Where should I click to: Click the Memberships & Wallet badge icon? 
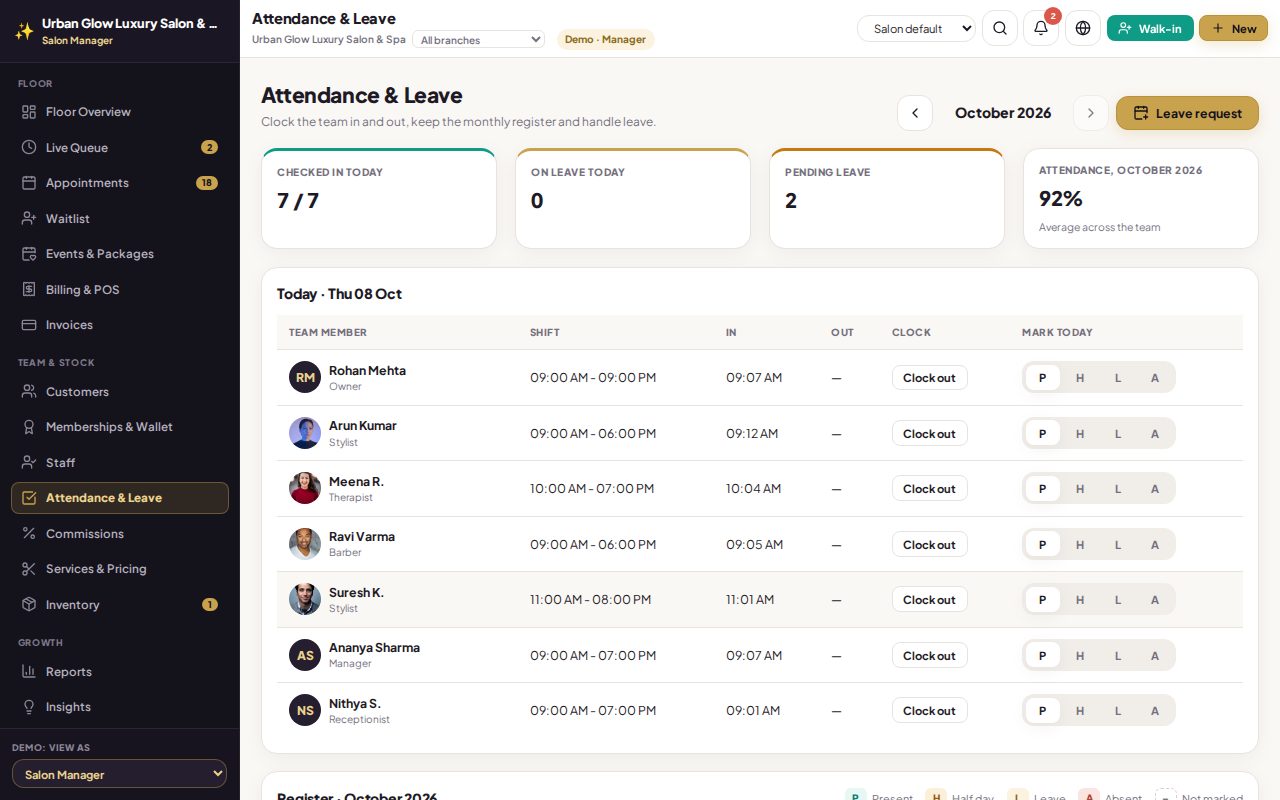pyautogui.click(x=29, y=427)
